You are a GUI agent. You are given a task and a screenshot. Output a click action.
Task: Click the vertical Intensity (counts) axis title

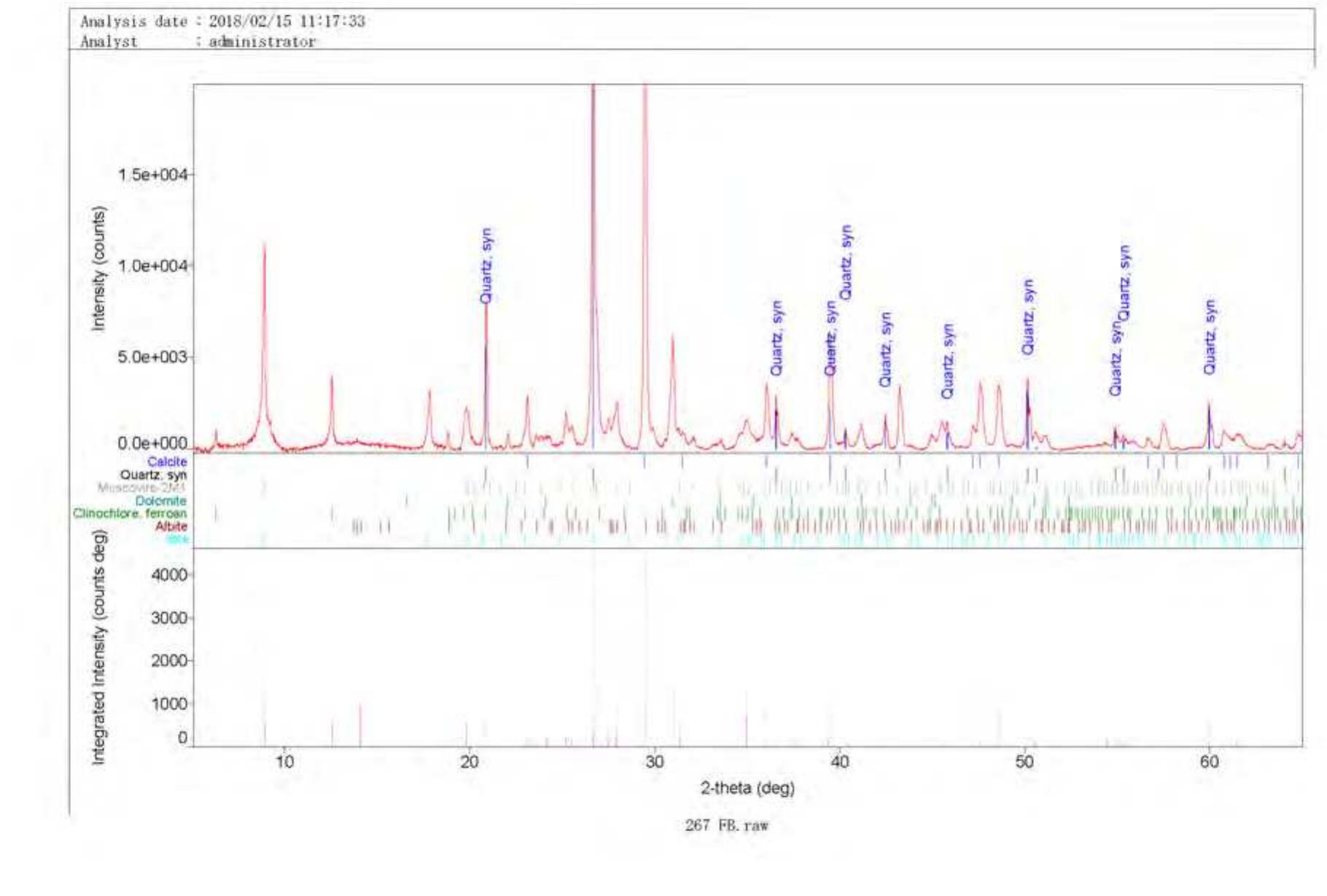point(99,269)
